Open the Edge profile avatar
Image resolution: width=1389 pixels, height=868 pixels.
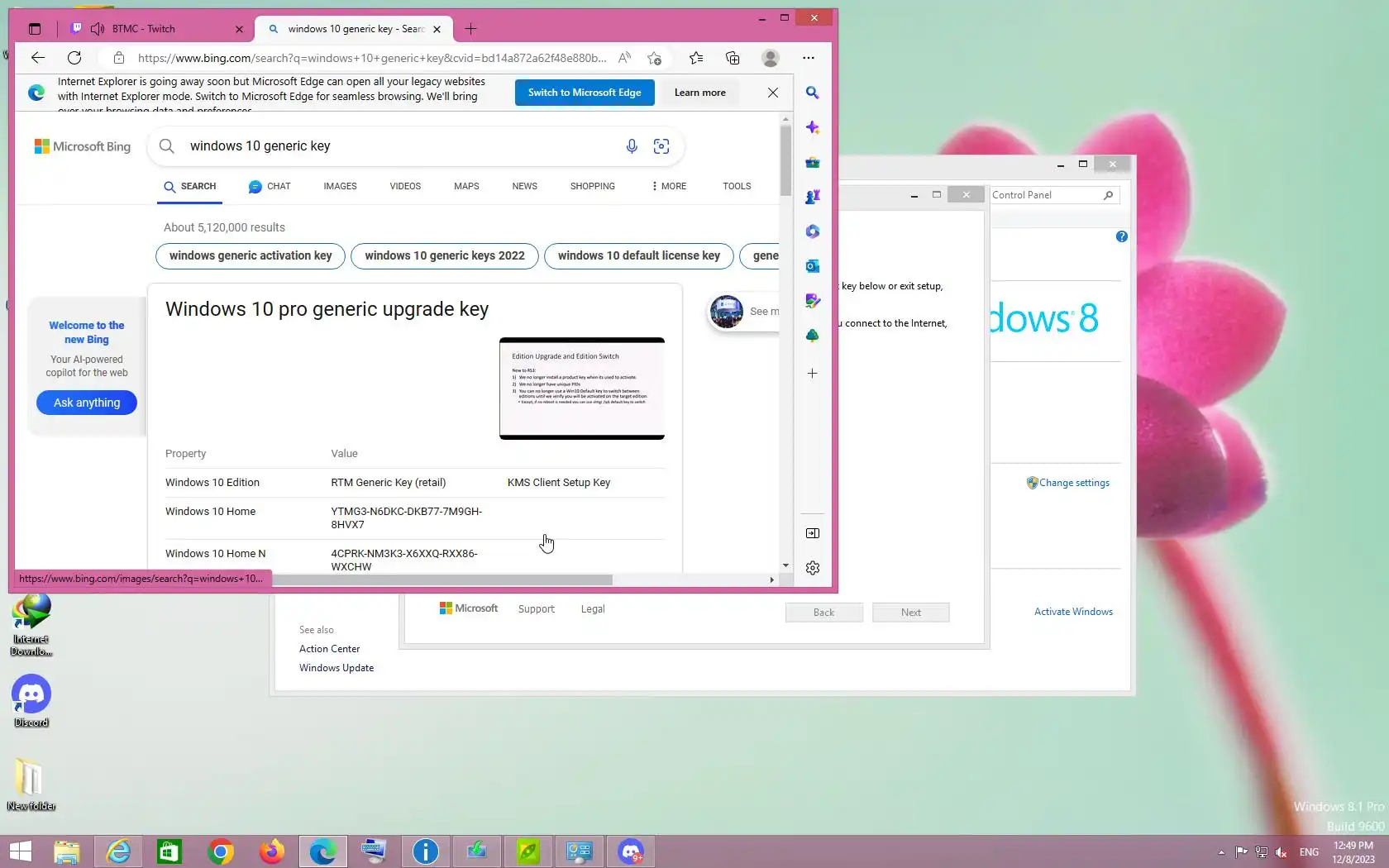click(771, 58)
